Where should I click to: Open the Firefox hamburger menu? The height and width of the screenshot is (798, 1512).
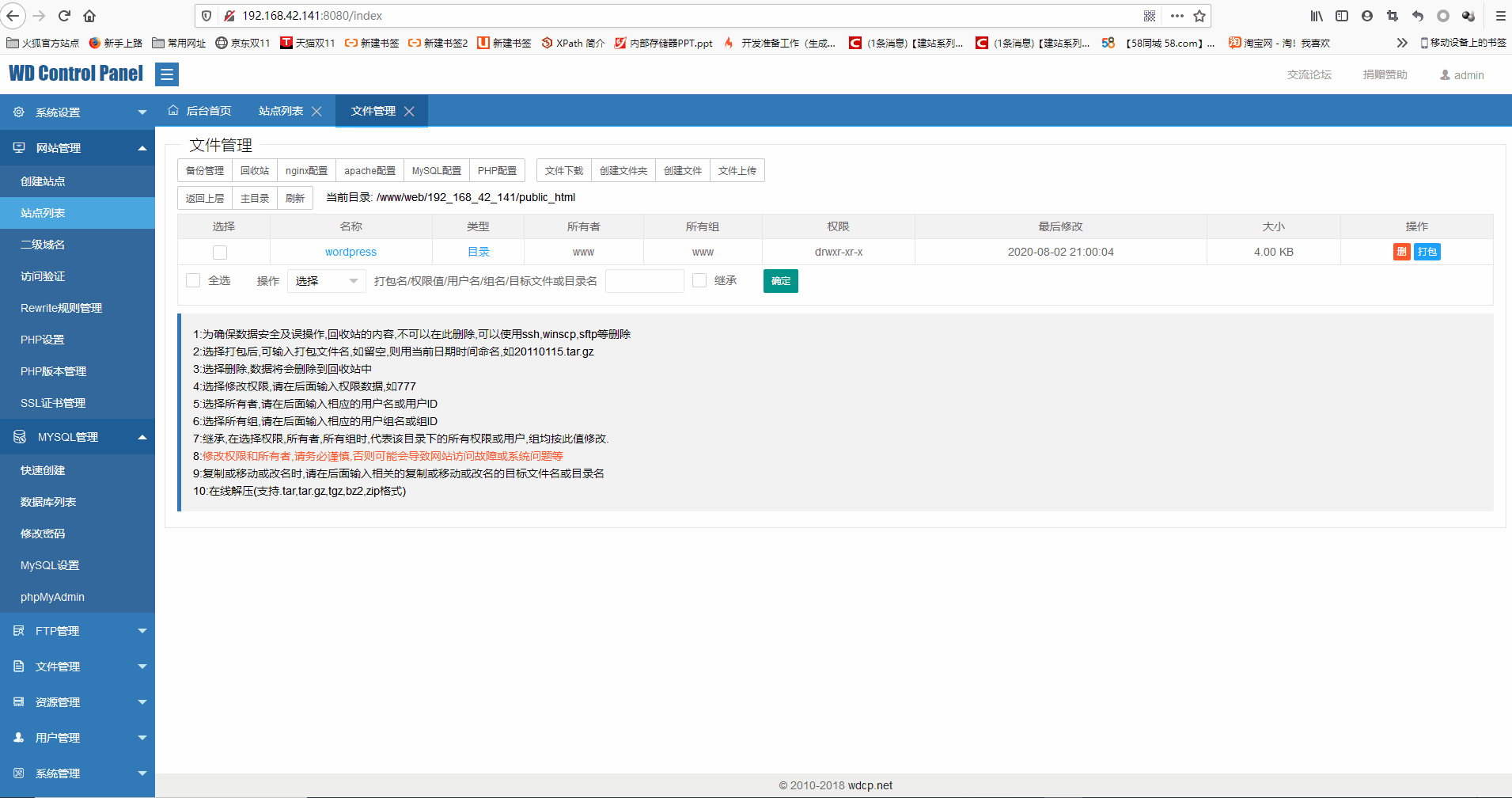click(x=1500, y=16)
